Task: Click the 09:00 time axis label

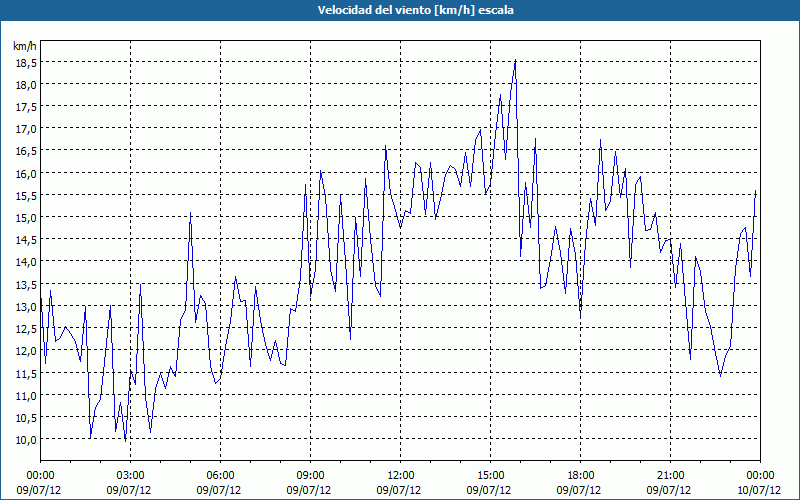Action: (x=310, y=476)
